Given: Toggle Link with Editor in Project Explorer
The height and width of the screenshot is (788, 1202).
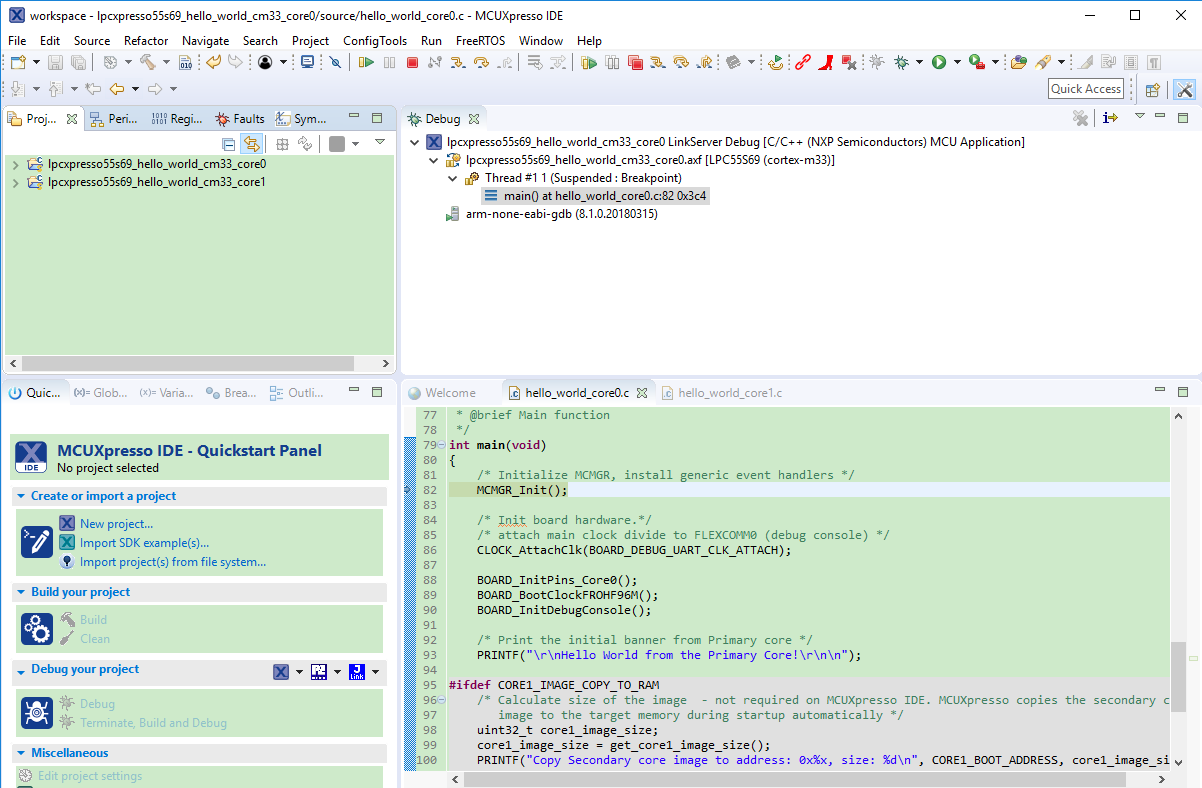Looking at the screenshot, I should coord(252,144).
